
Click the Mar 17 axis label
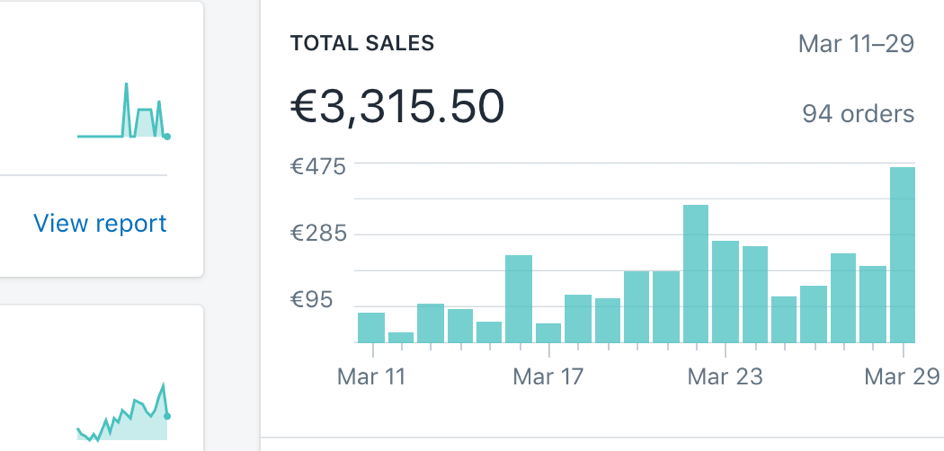[548, 377]
